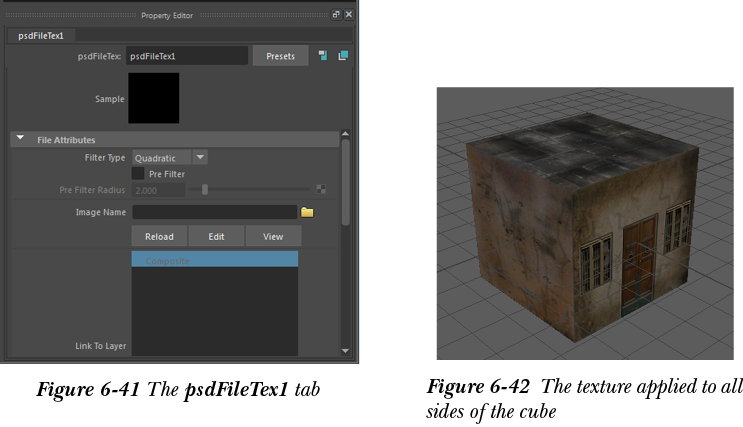Adjust the Pre Filter Radius slider
The image size is (743, 427).
coord(205,189)
